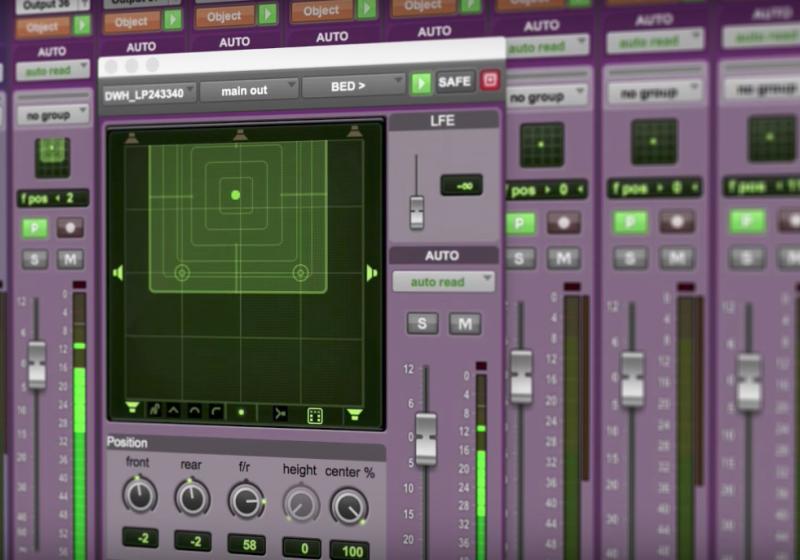Click the rear right speaker icon in panner
This screenshot has width=800, height=560.
click(x=354, y=414)
